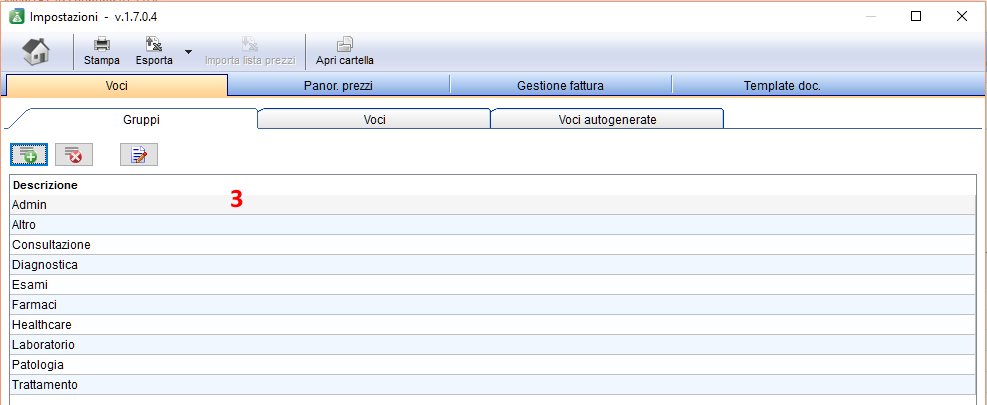Viewport: 987px width, 405px height.
Task: Select the Voci sub-tab
Action: click(x=375, y=120)
